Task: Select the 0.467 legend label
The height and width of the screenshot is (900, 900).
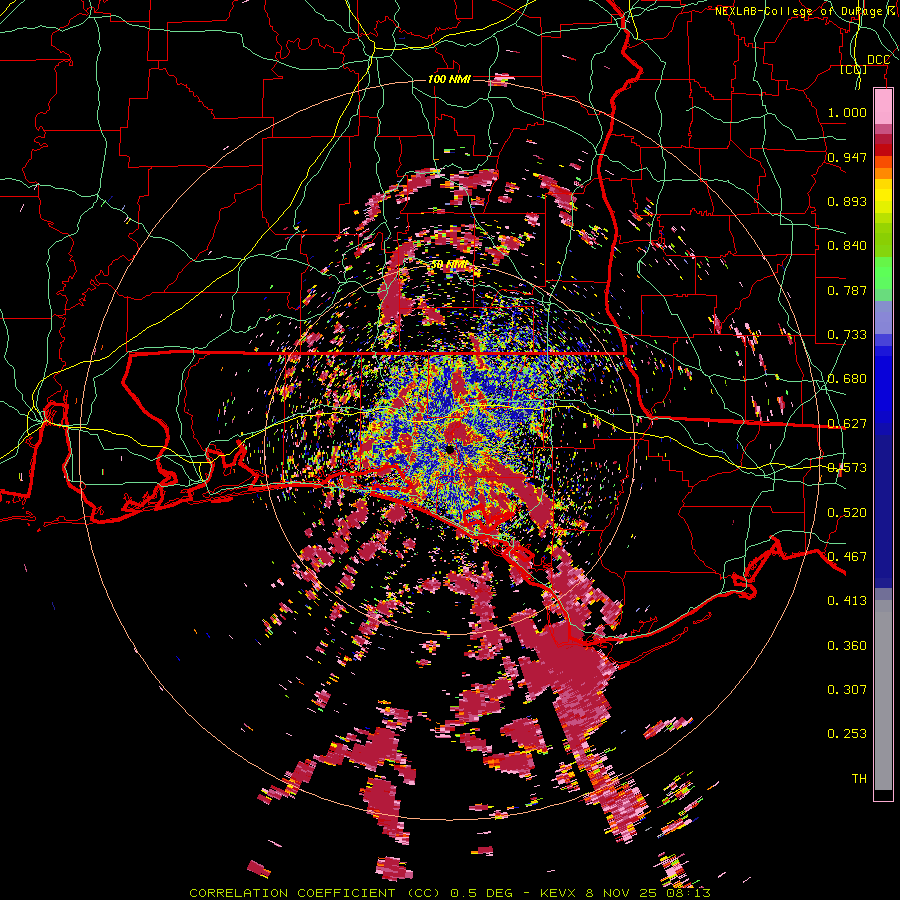Action: 847,556
